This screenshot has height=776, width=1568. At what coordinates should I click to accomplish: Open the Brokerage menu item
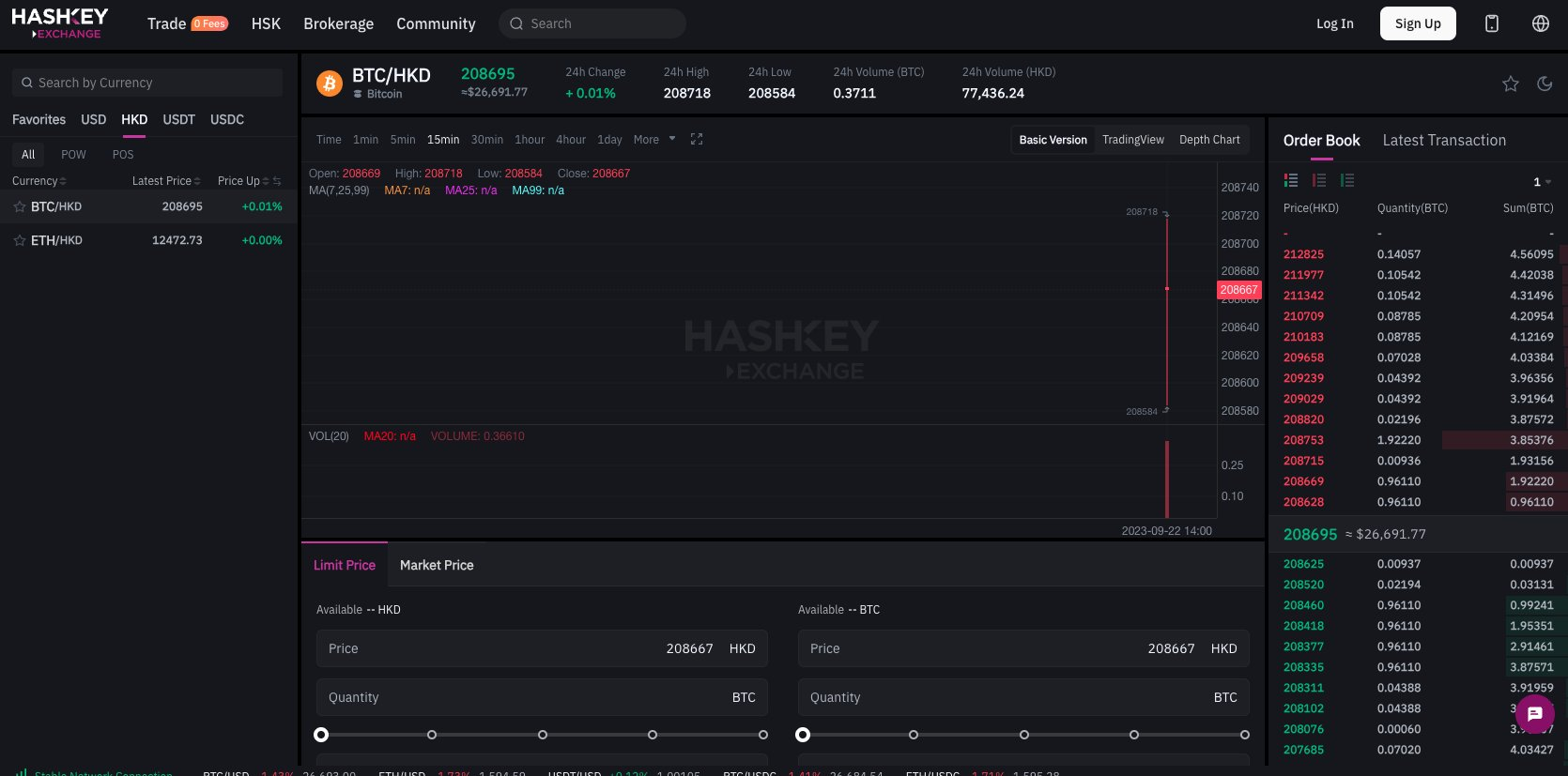pyautogui.click(x=338, y=23)
